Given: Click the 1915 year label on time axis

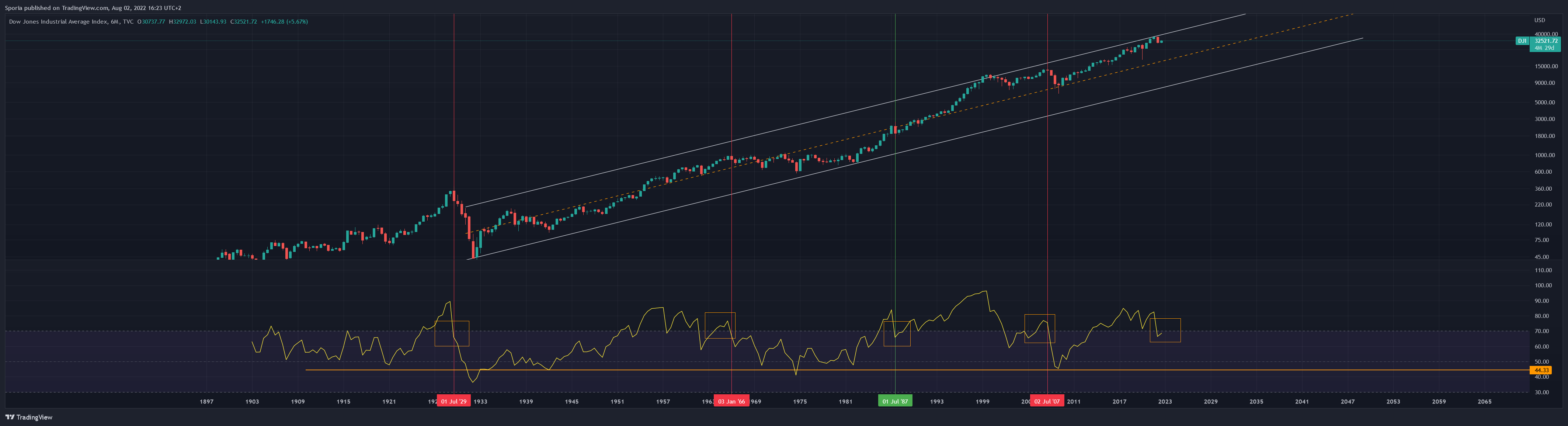Looking at the screenshot, I should (343, 402).
